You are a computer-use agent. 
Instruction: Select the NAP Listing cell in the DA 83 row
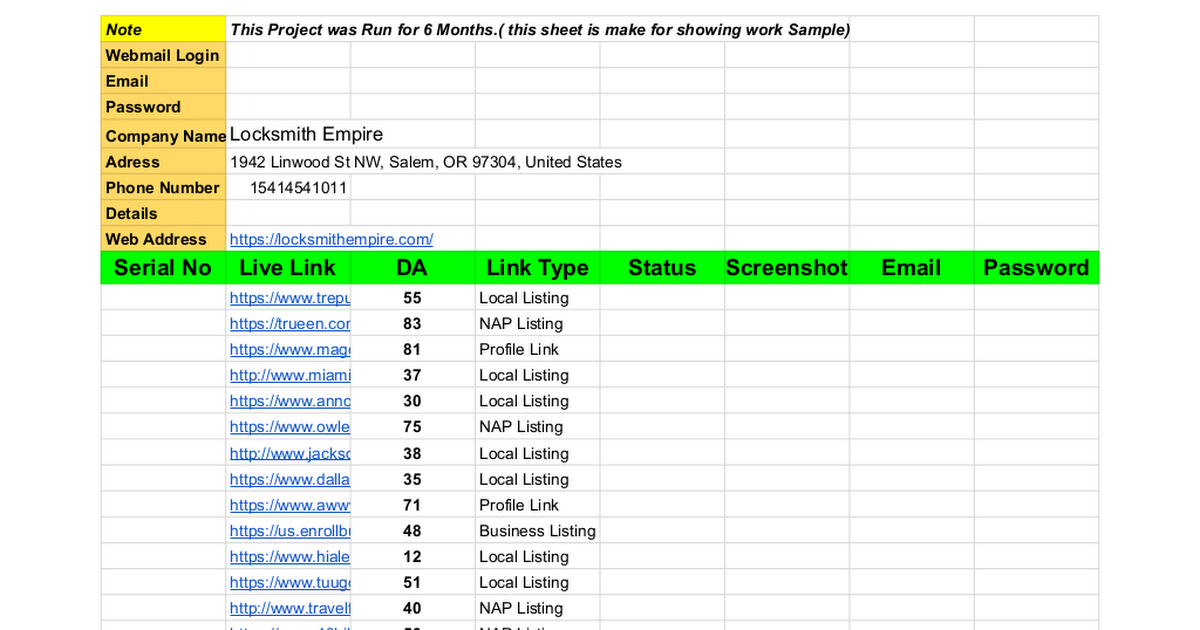click(537, 324)
